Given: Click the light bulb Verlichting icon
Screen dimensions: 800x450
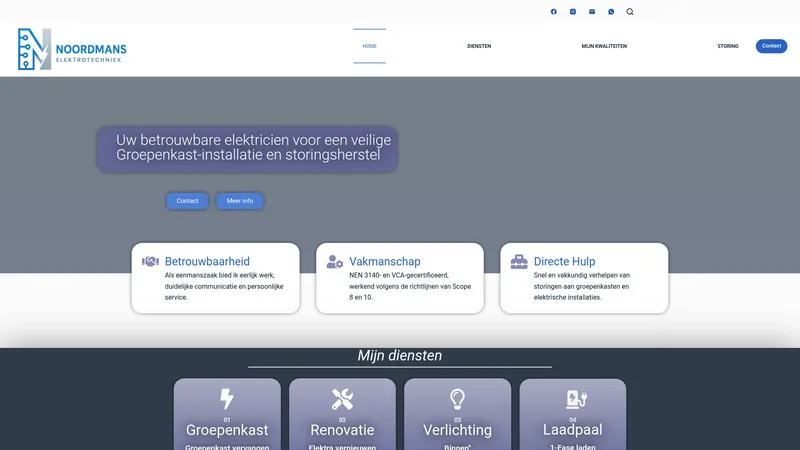Looking at the screenshot, I should click(x=458, y=399).
